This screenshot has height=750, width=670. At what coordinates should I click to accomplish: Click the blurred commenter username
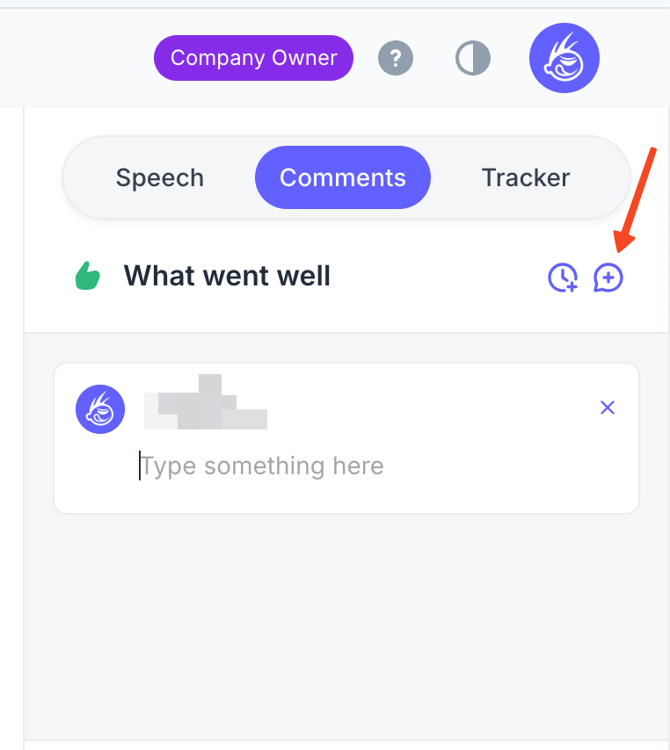click(206, 402)
